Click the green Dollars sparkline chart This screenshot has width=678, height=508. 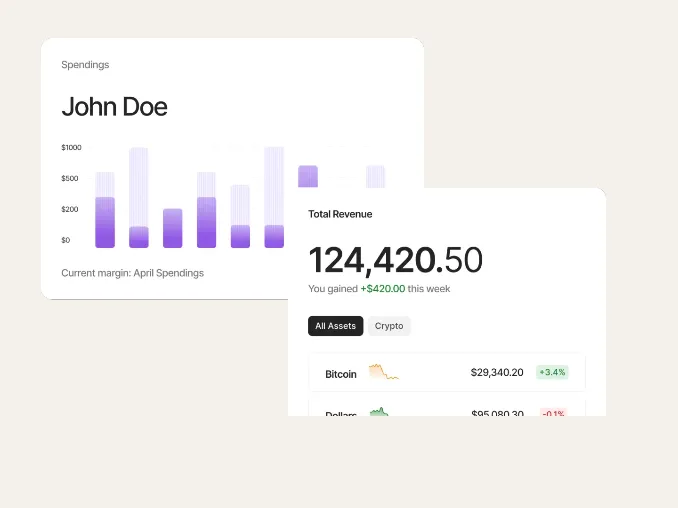[379, 412]
